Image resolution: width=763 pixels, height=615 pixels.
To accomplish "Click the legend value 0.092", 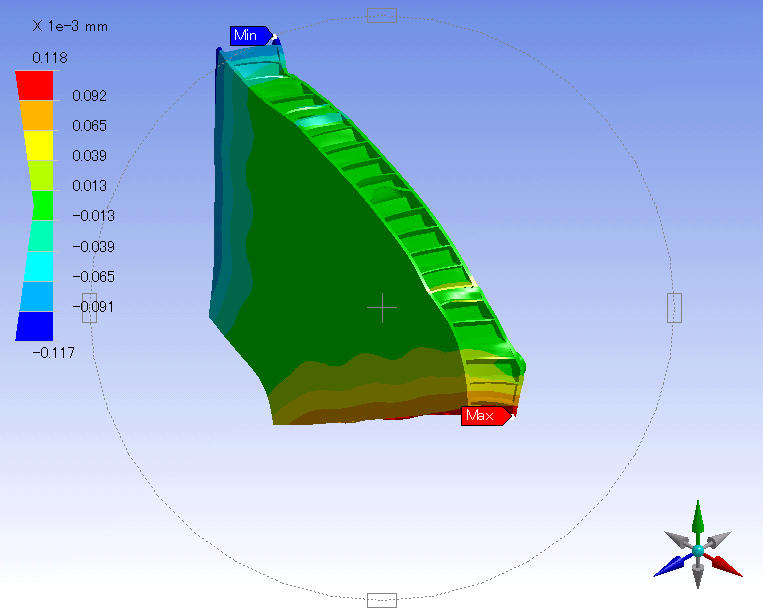I will [90, 96].
